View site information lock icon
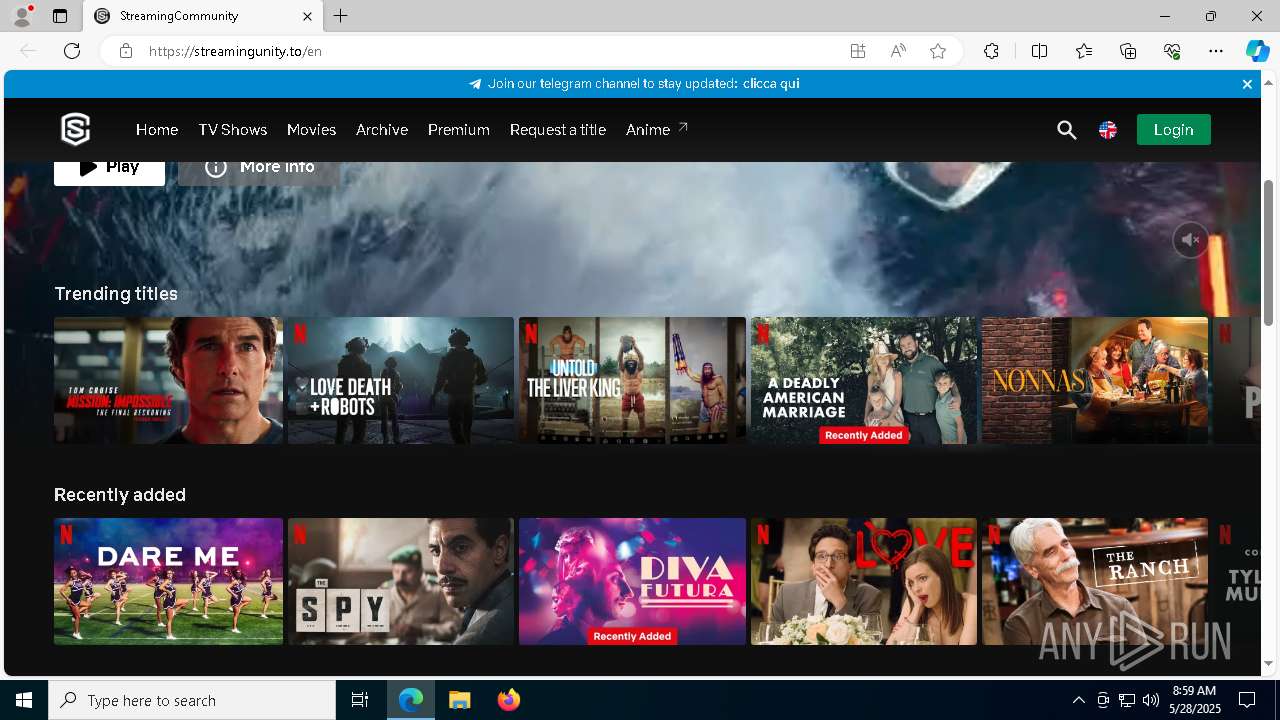The width and height of the screenshot is (1280, 720). tap(126, 51)
